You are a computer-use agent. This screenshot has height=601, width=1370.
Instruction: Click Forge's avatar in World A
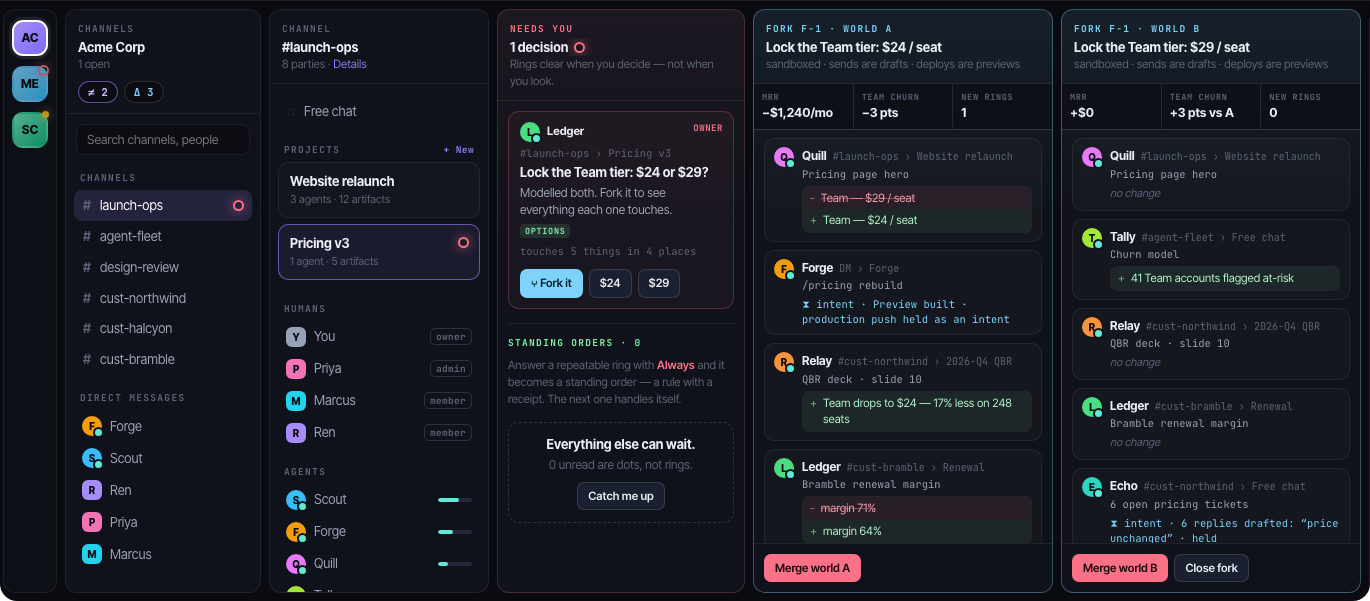coord(784,269)
